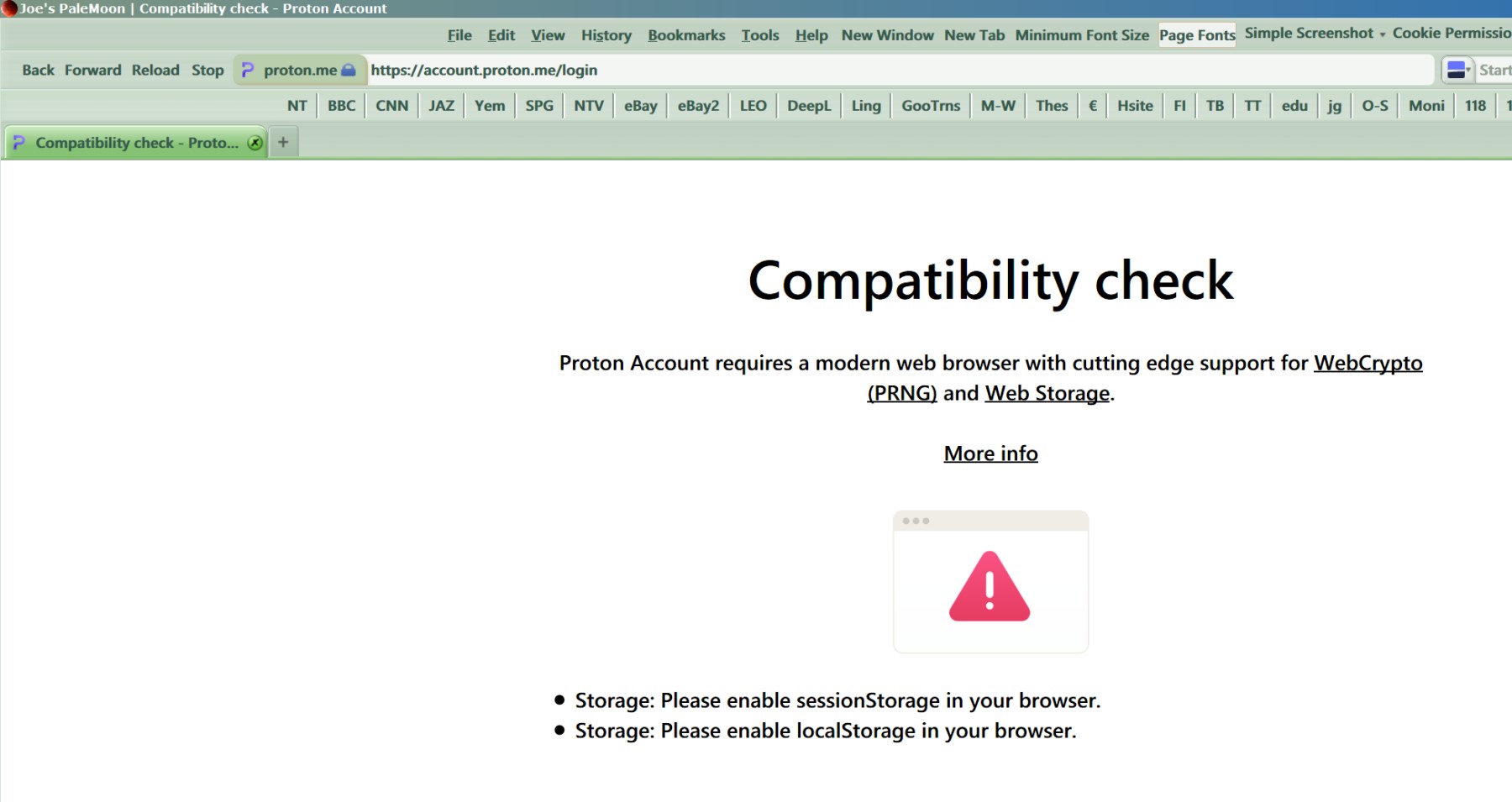
Task: Reload the current page
Action: point(155,71)
